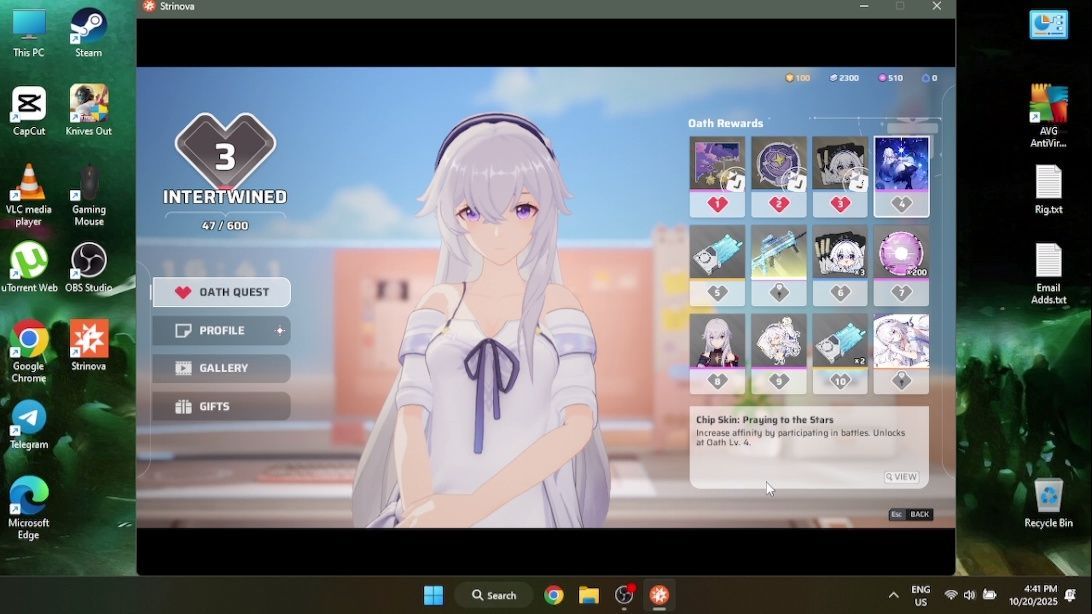Select the Profile menu item
The image size is (1092, 614).
221,331
